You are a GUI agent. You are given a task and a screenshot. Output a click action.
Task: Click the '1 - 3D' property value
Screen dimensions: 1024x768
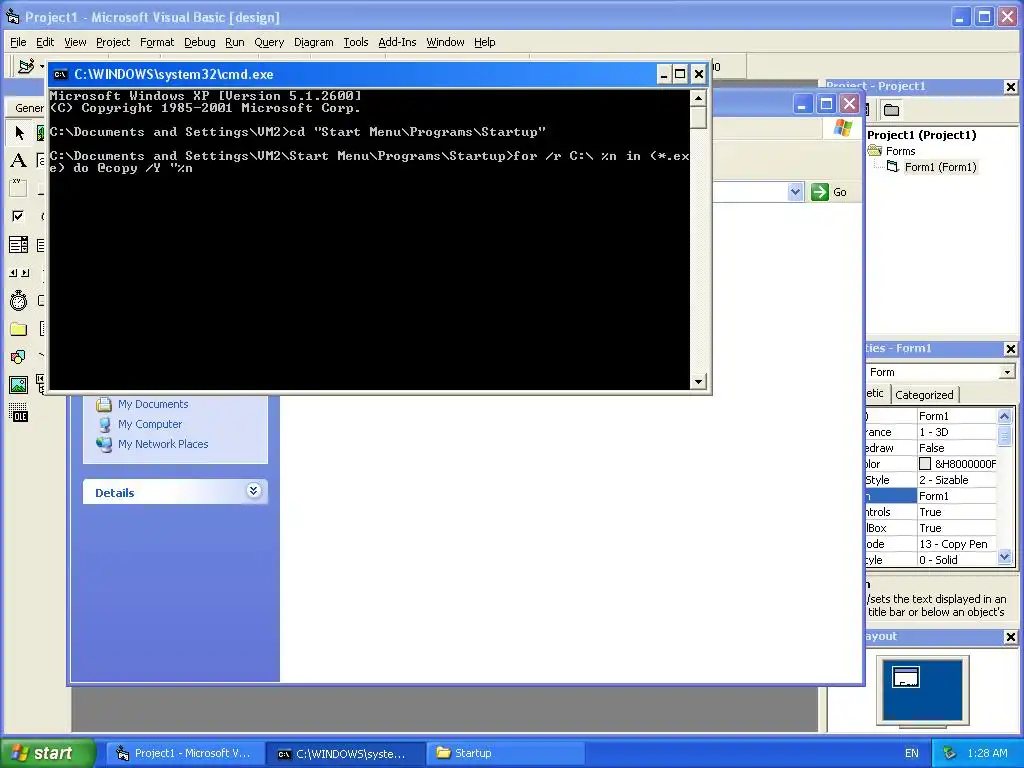tap(957, 432)
